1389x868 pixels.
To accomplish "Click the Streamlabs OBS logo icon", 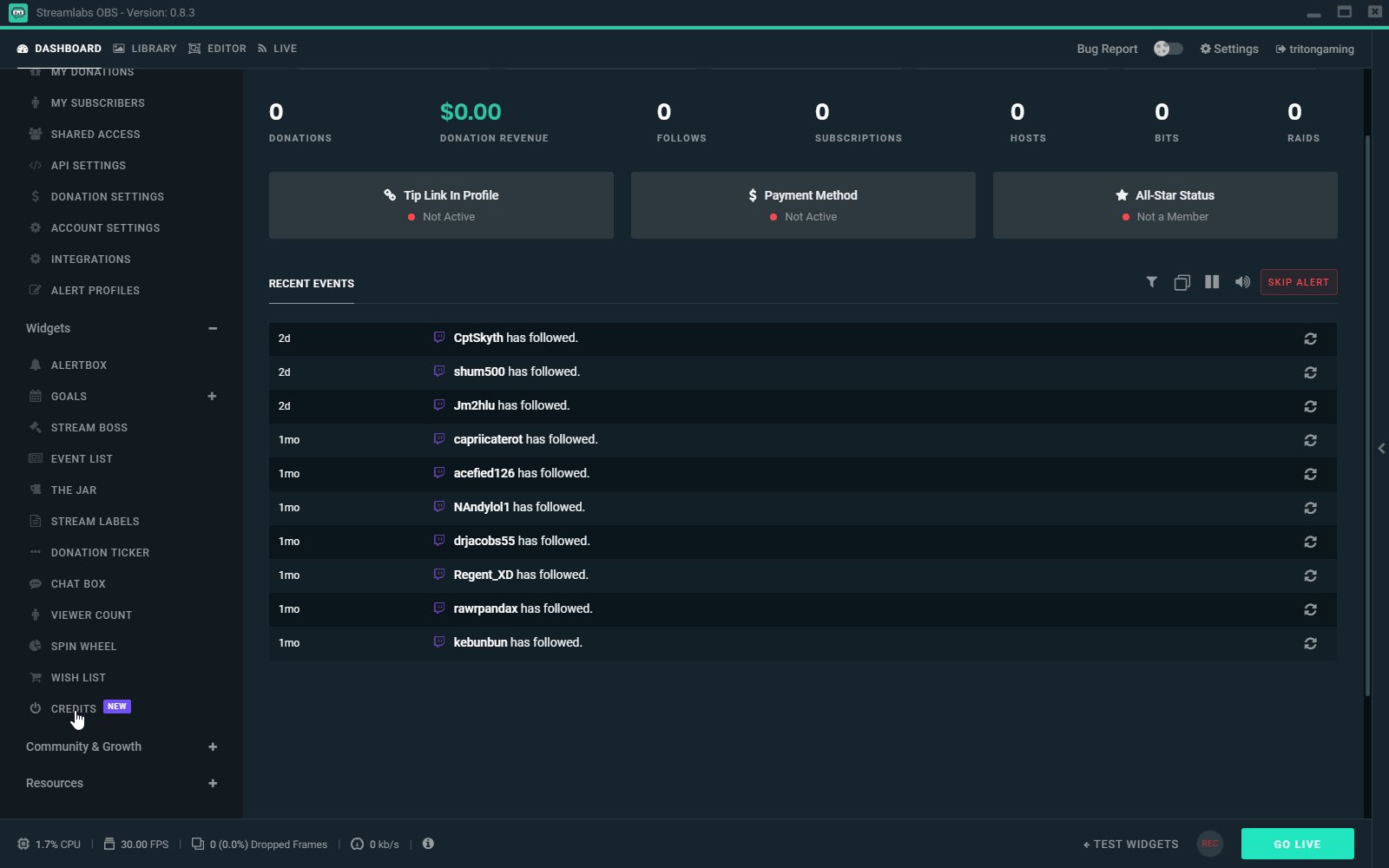I will [x=18, y=12].
